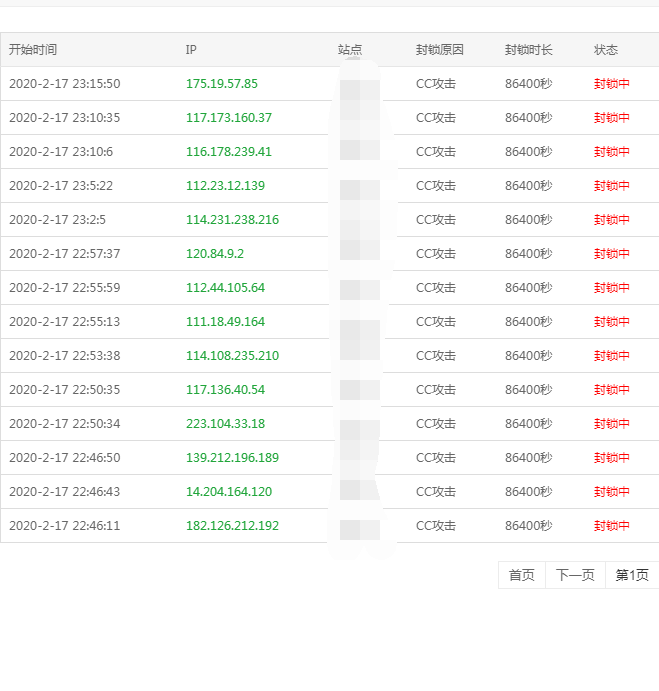Click the 状态 column header
This screenshot has width=659, height=691.
point(605,50)
